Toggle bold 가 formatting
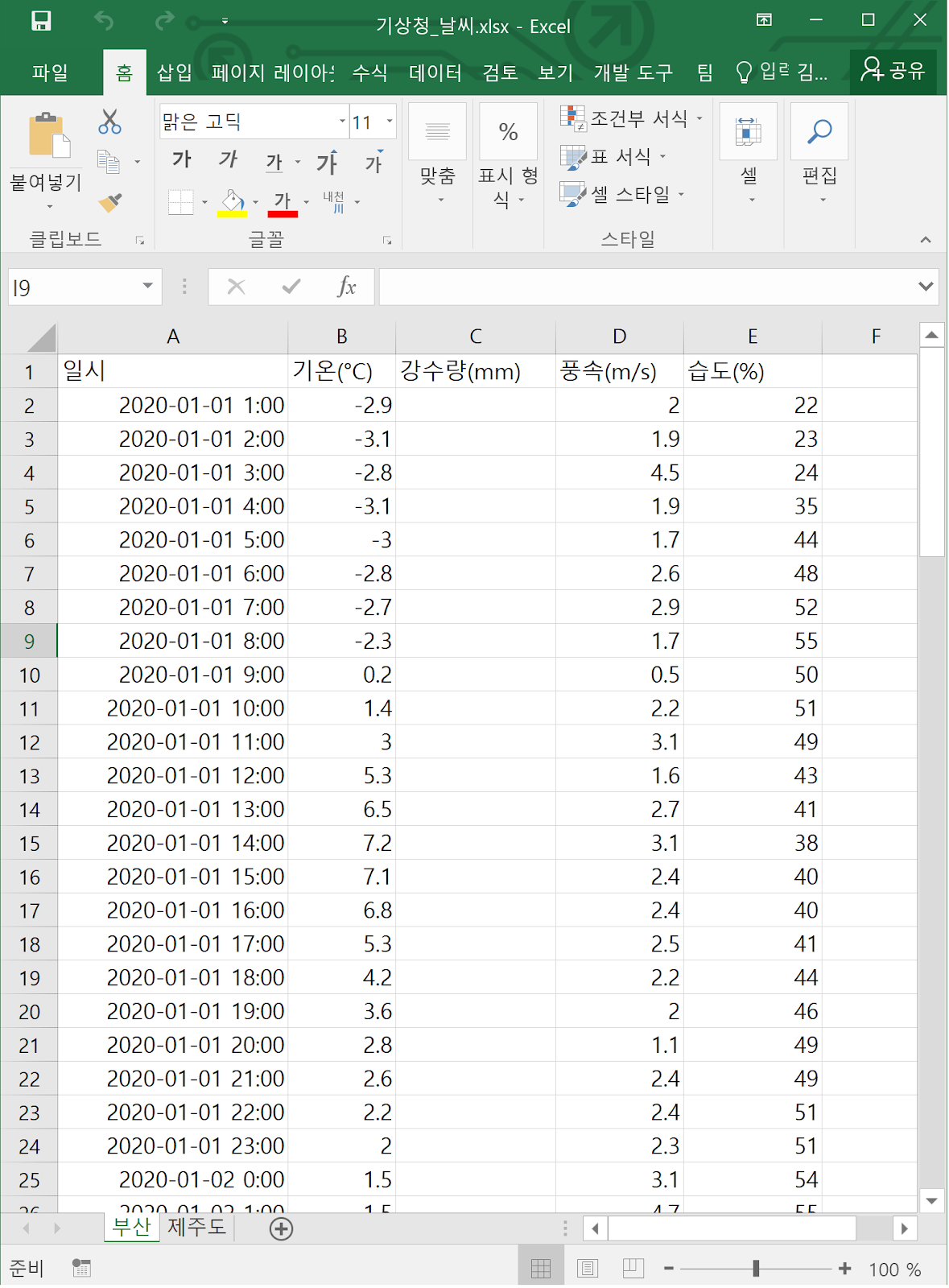The width and height of the screenshot is (949, 1288). point(182,160)
